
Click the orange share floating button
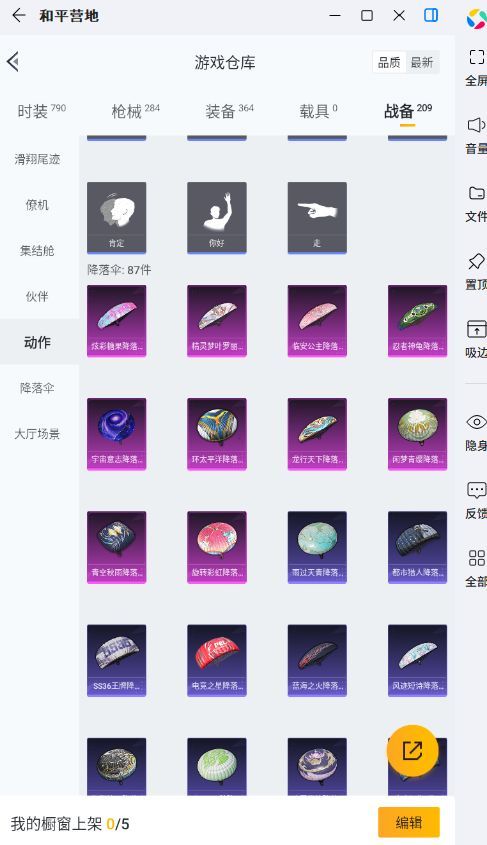click(x=413, y=750)
